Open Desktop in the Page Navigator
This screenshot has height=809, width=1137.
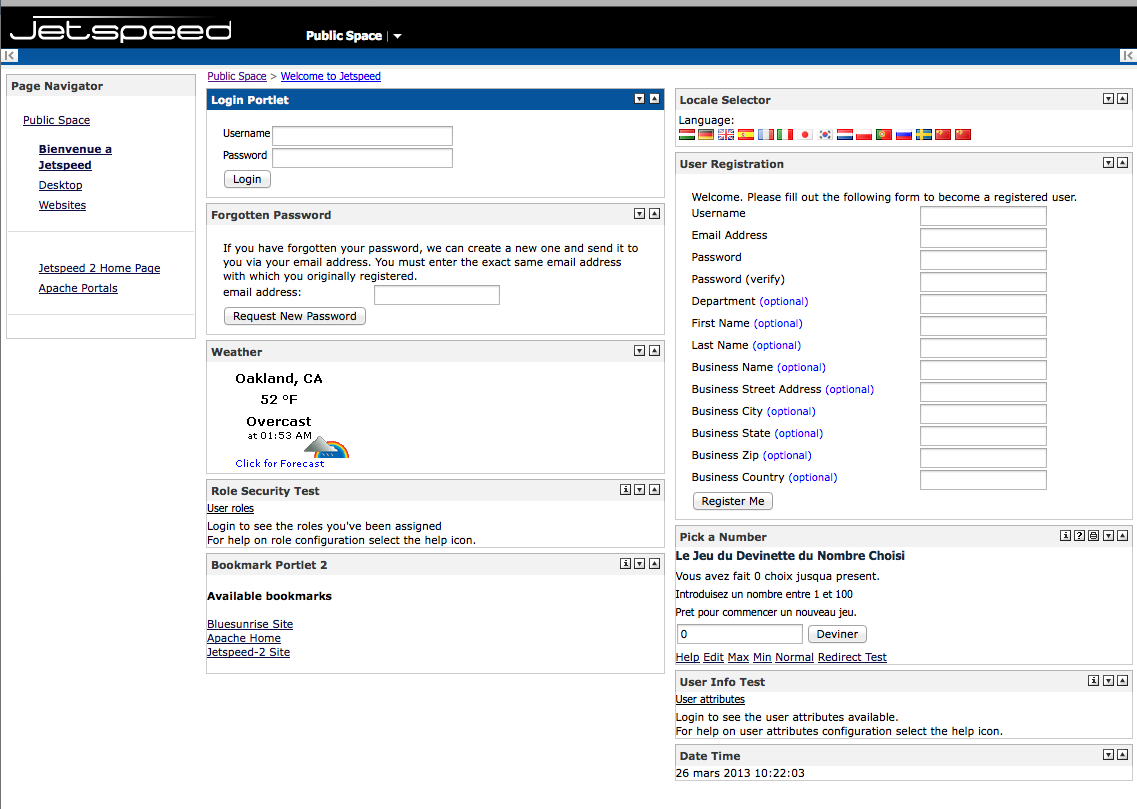[61, 185]
